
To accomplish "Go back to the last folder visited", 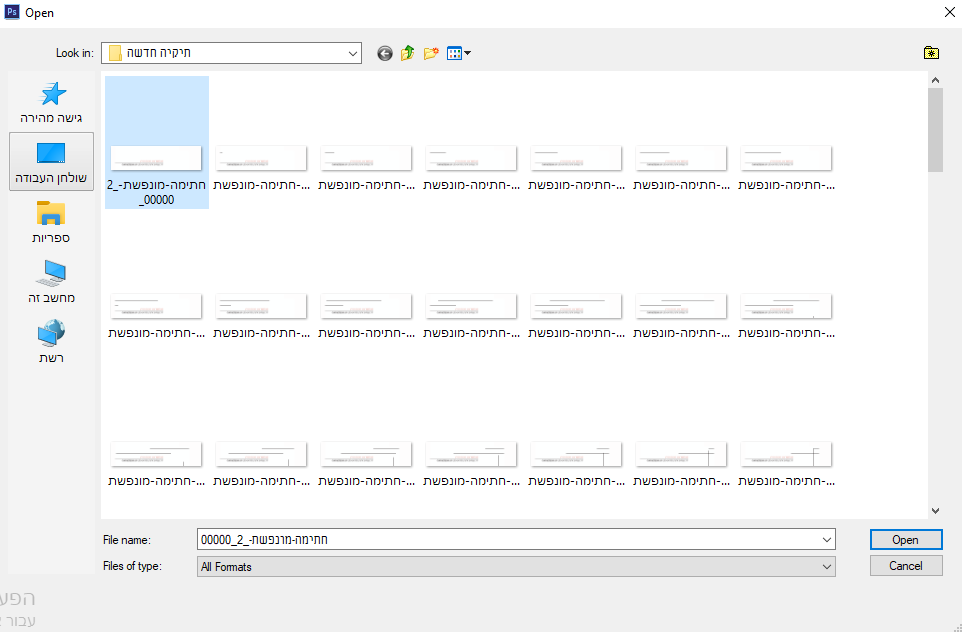I will click(x=385, y=53).
